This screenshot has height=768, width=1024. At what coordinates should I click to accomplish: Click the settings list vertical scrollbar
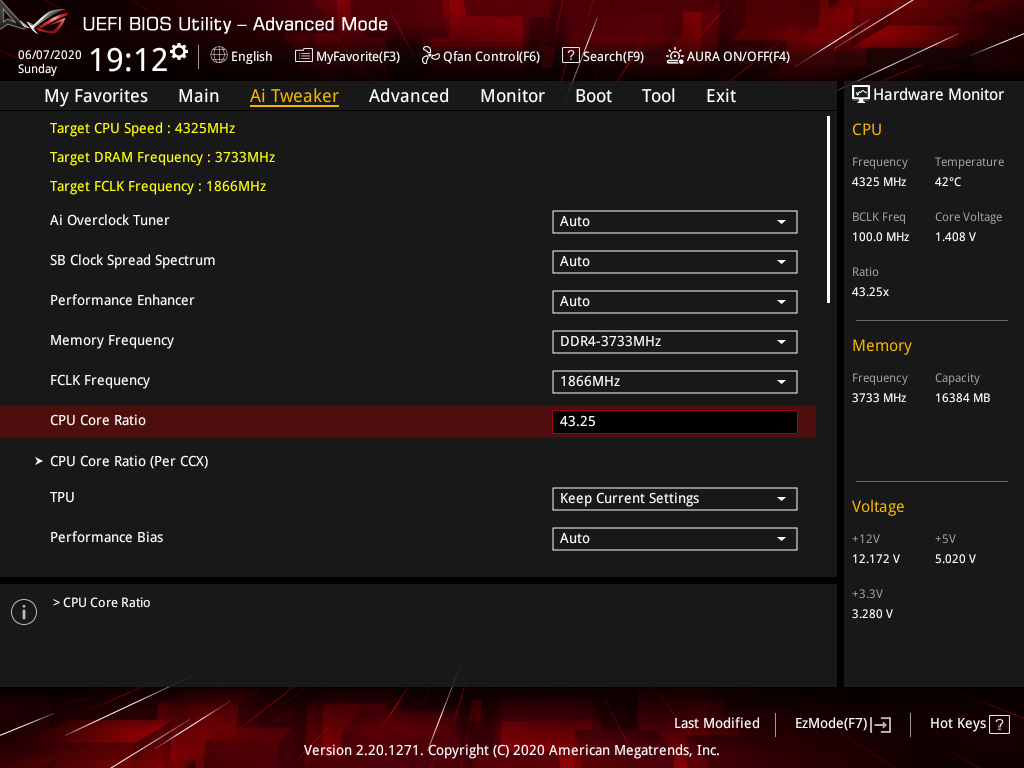[828, 209]
